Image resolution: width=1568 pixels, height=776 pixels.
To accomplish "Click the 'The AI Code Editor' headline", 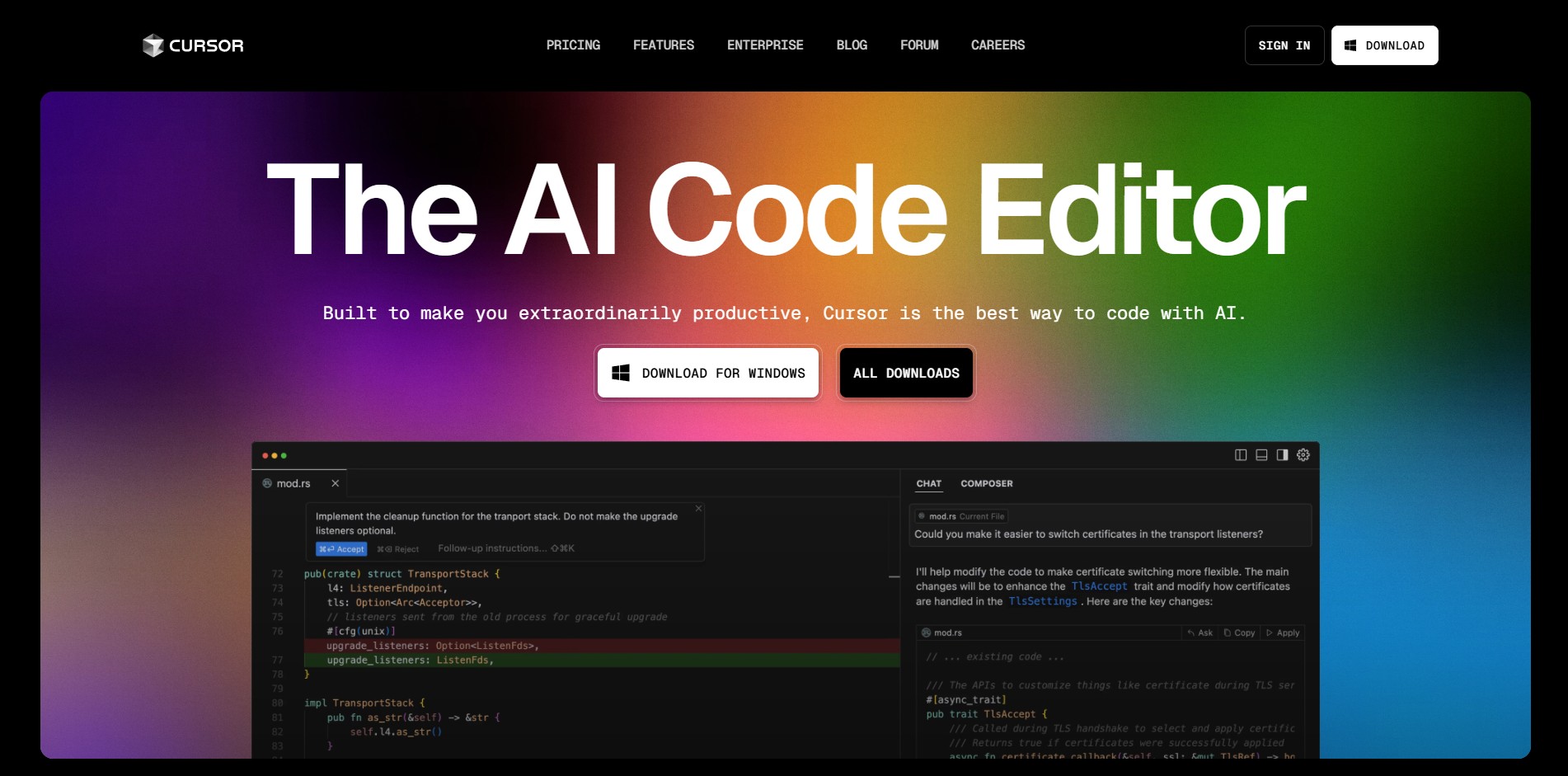I will tap(786, 209).
